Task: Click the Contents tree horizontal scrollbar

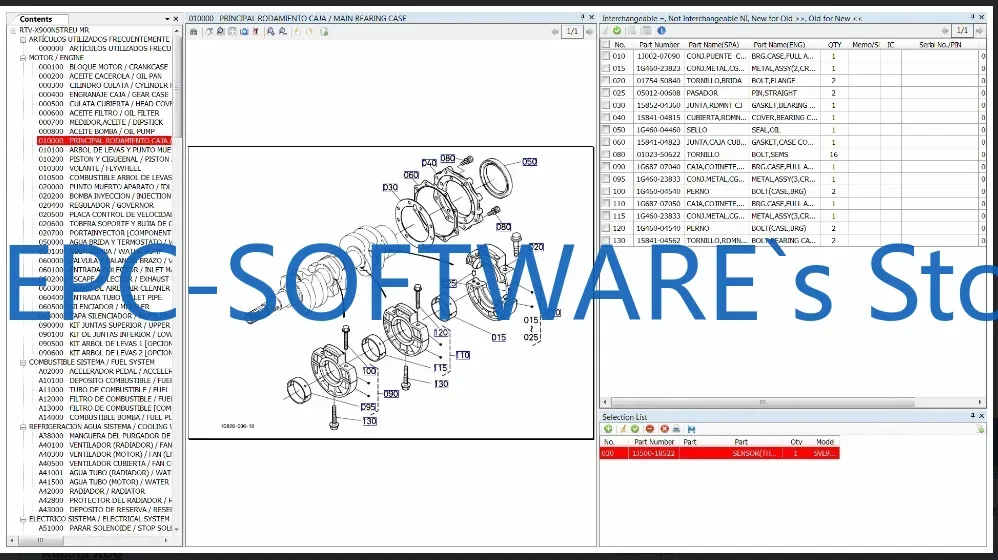Action: click(39, 540)
